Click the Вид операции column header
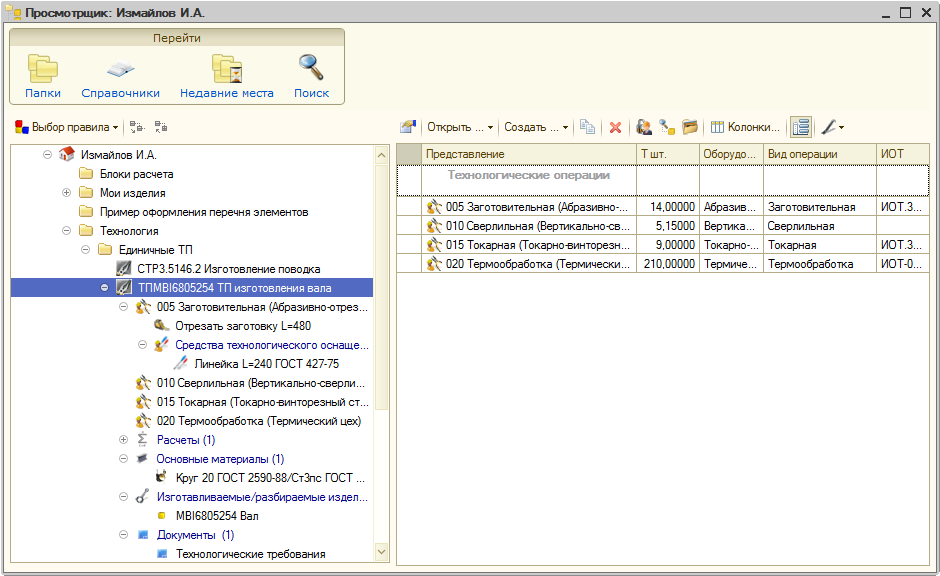Image resolution: width=940 pixels, height=576 pixels. 802,154
